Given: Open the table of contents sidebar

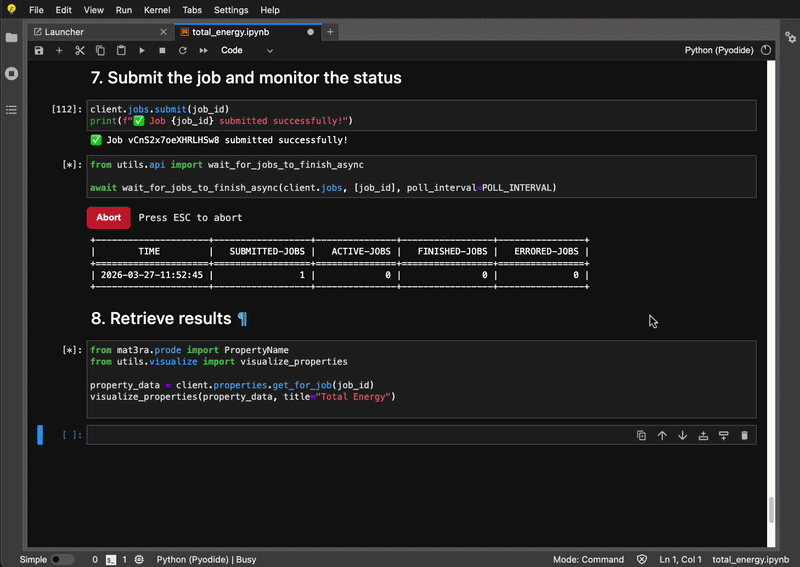Looking at the screenshot, I should tap(11, 110).
